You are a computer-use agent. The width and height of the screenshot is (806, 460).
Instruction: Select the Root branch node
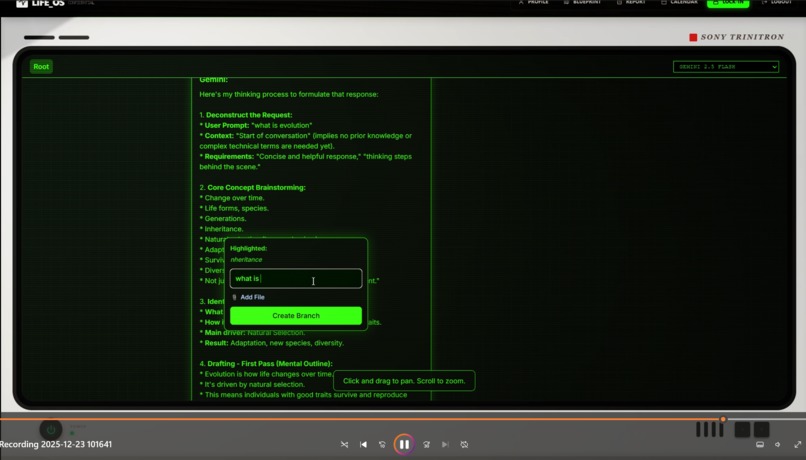point(41,66)
